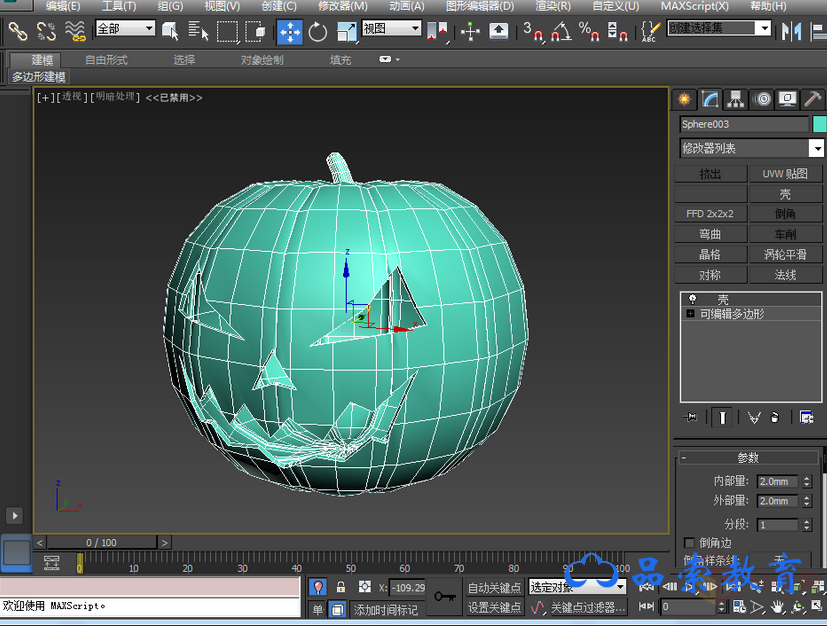Toggle the 壳 modifier lightbulb visibility
The image size is (827, 626).
click(691, 299)
